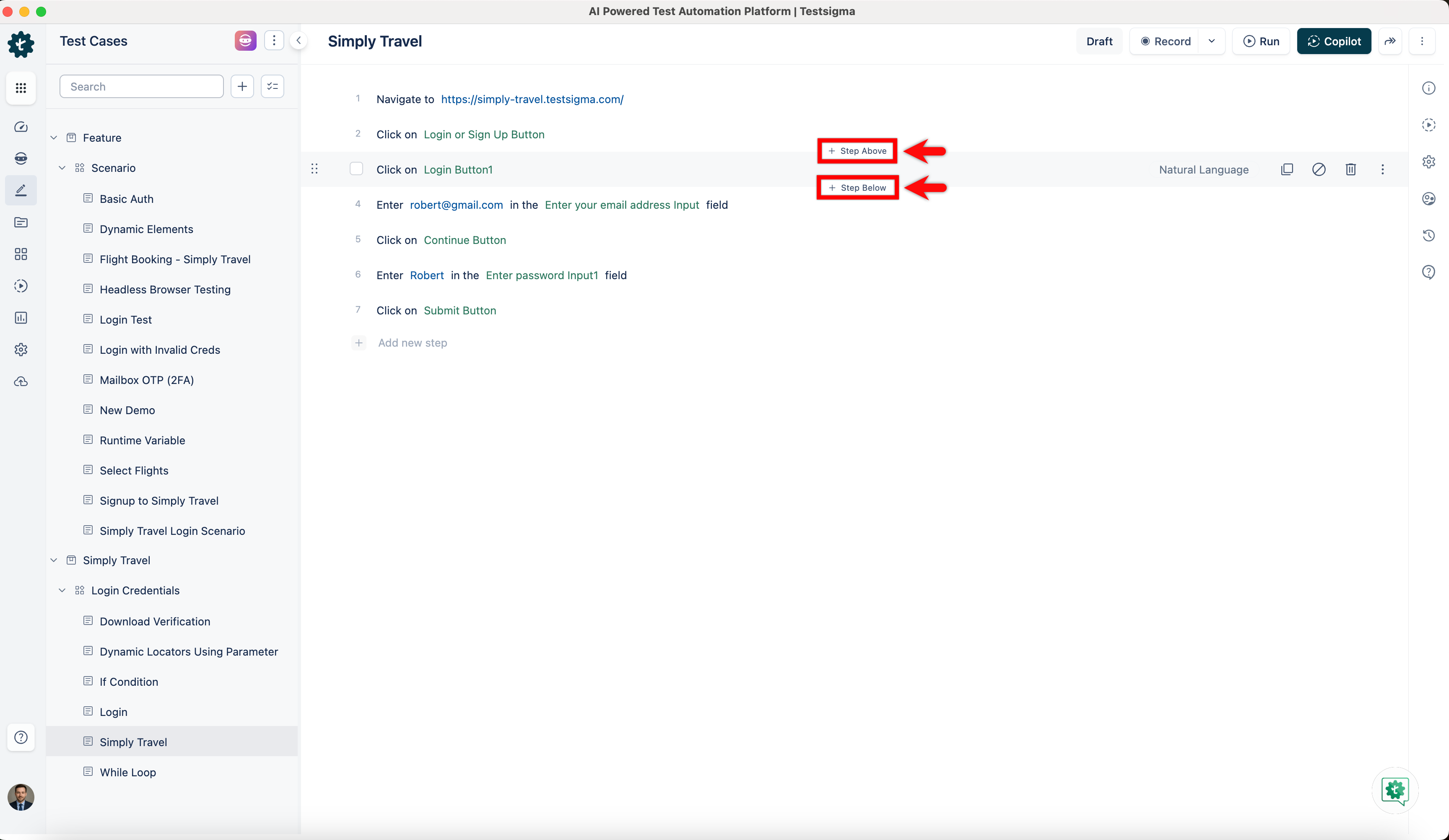1449x840 pixels.
Task: Open the Copilot button
Action: tap(1334, 41)
